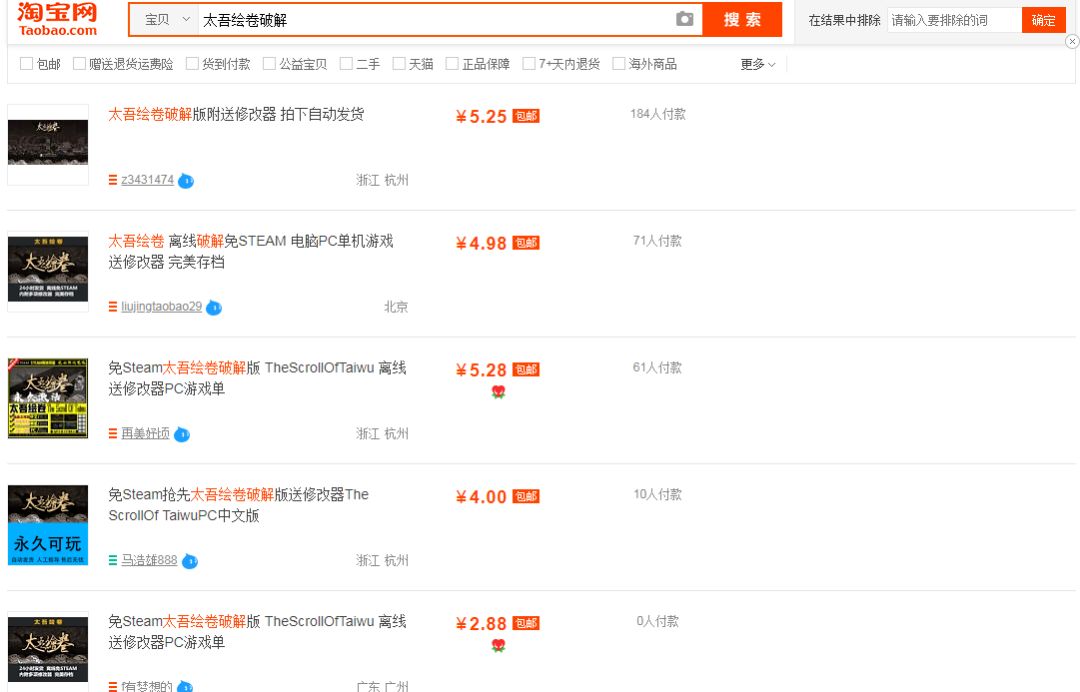Click blue badge next to 马浩雄888
The height and width of the screenshot is (692, 1080).
189,561
